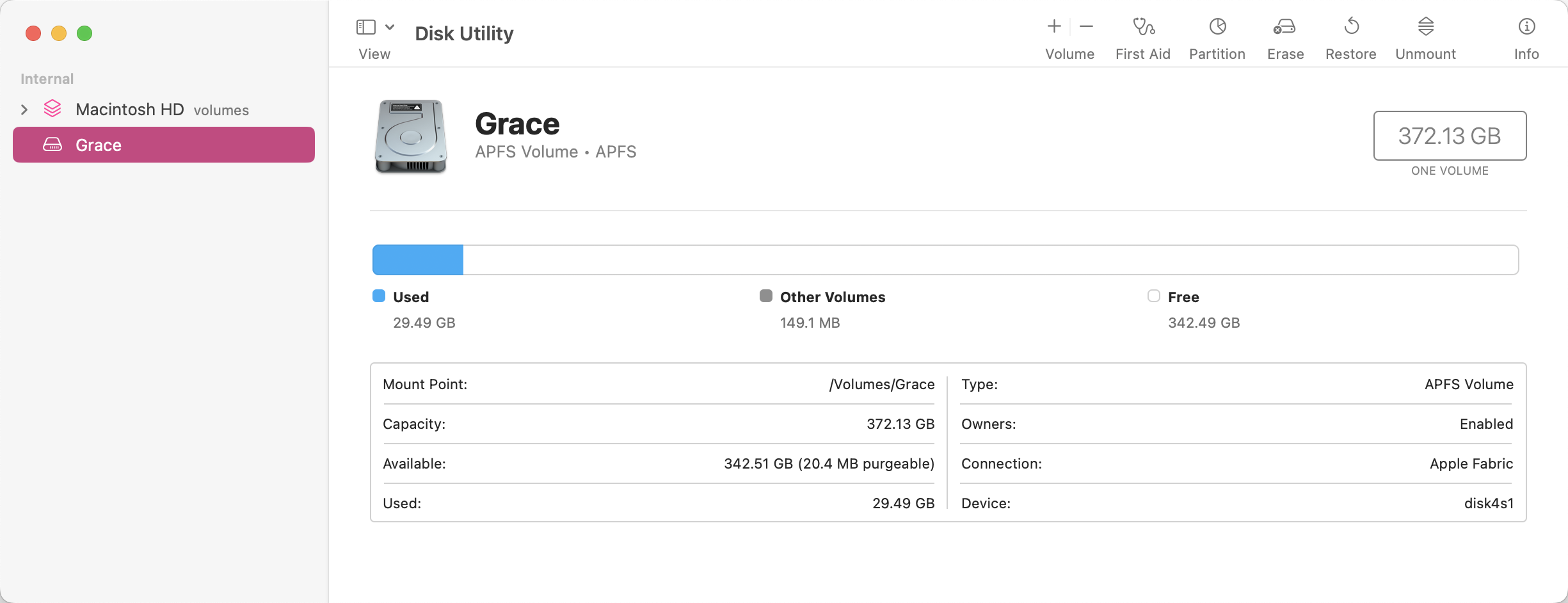Image resolution: width=1568 pixels, height=603 pixels.
Task: Open the Partition tool
Action: (x=1217, y=27)
